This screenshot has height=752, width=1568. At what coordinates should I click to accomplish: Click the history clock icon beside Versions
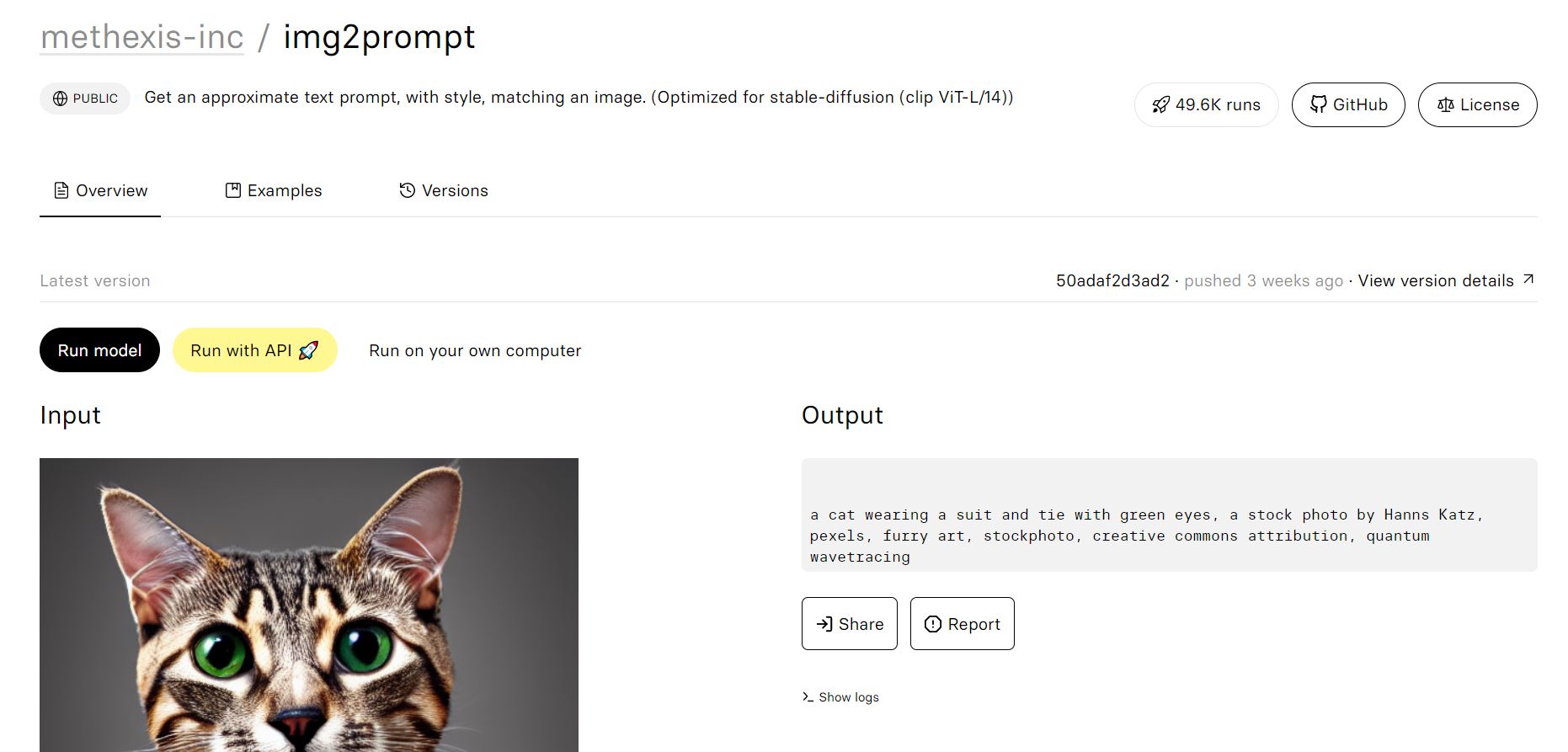[408, 190]
